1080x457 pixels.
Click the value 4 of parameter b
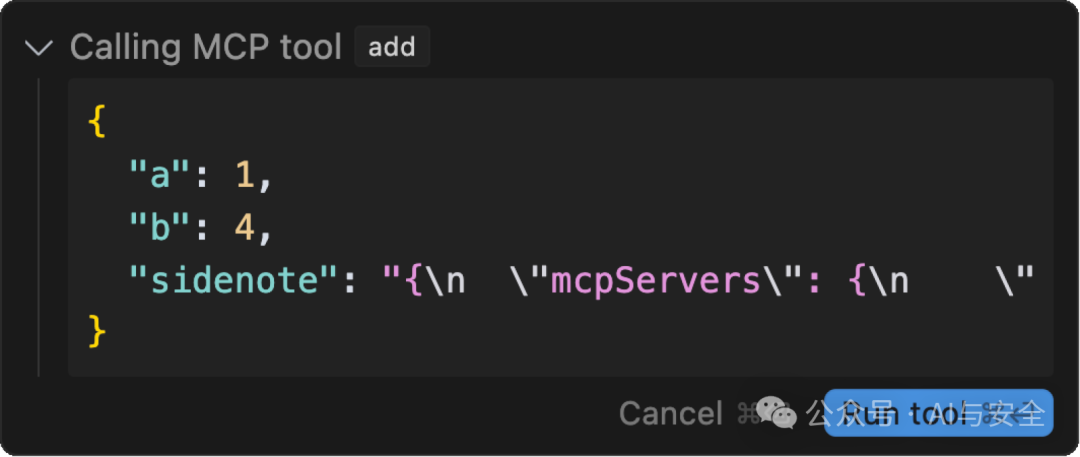[x=245, y=229]
